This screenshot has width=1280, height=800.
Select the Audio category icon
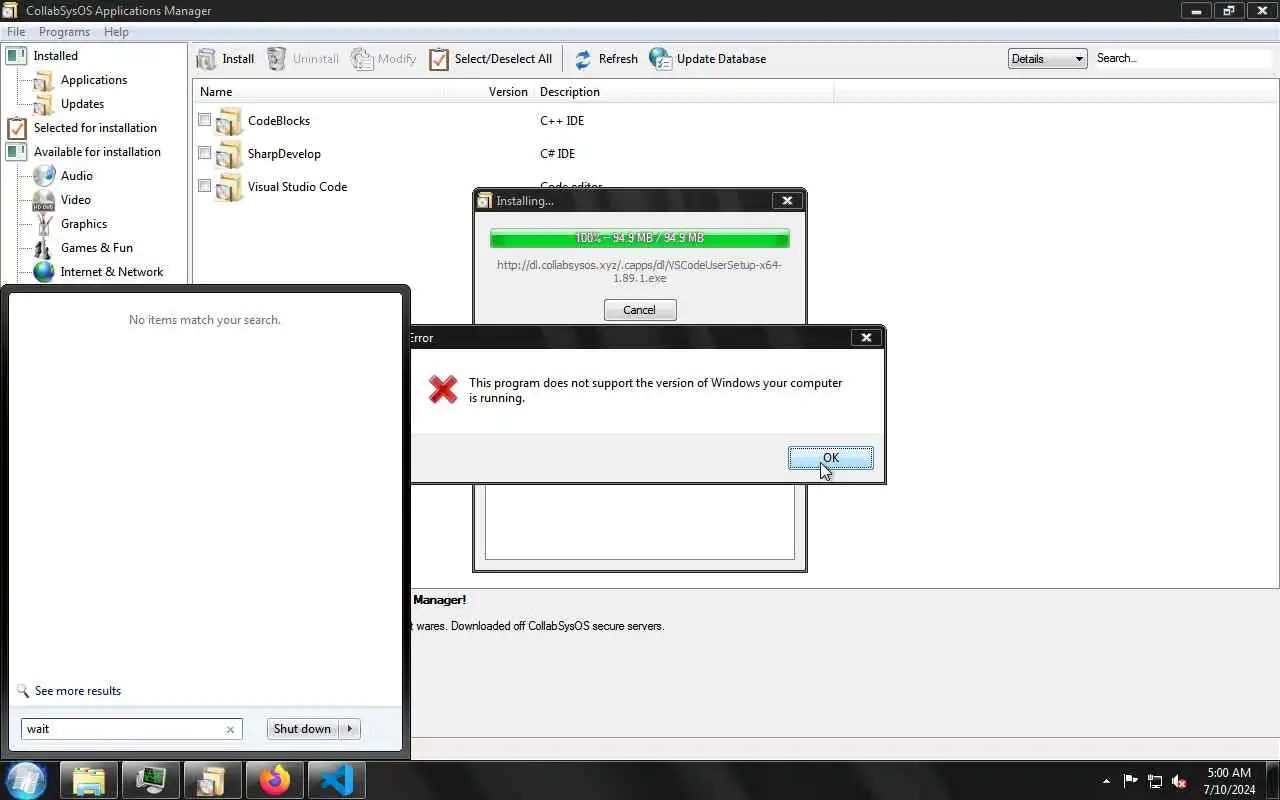point(44,176)
